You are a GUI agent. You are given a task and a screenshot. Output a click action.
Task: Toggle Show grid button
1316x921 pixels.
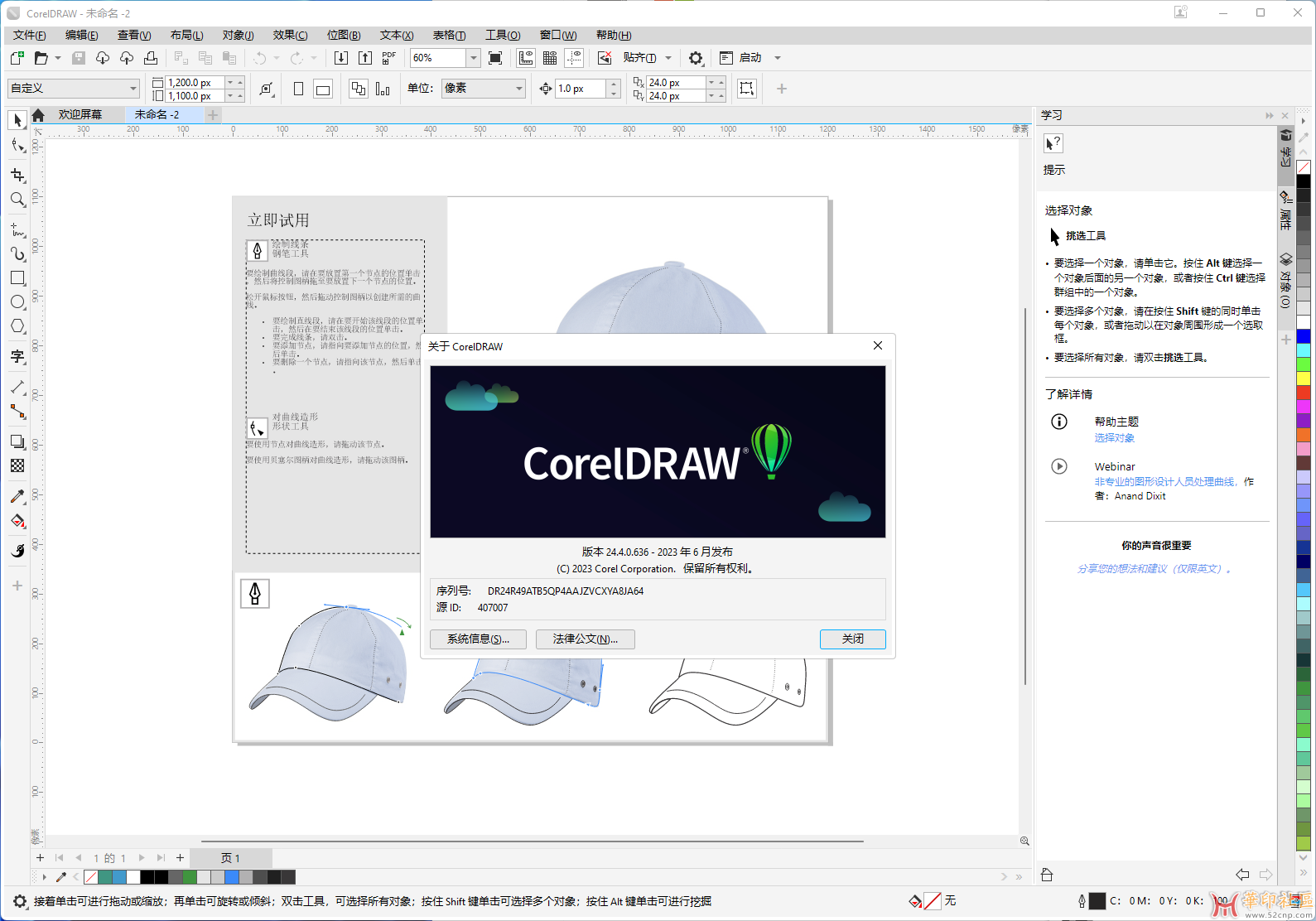[x=550, y=58]
